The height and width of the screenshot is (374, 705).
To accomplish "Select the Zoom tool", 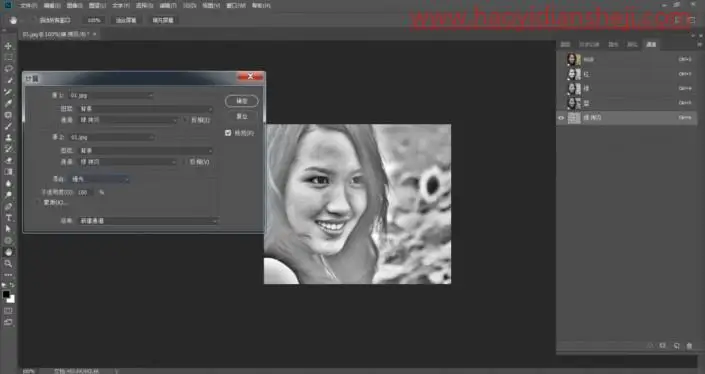I will click(8, 263).
